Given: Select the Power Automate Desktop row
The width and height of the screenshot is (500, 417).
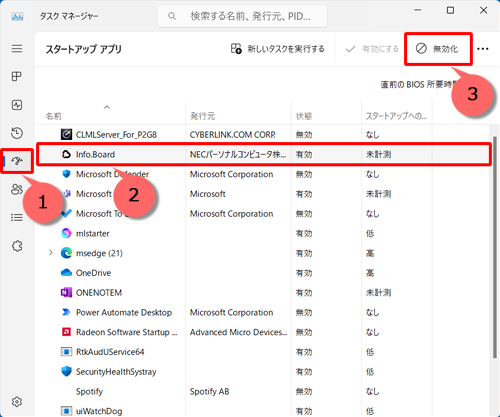Looking at the screenshot, I should (263, 312).
